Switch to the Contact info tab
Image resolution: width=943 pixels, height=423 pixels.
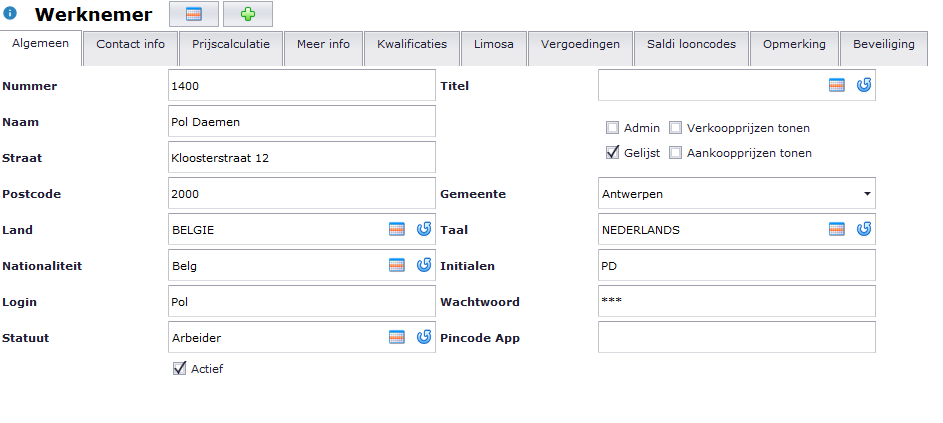tap(131, 44)
